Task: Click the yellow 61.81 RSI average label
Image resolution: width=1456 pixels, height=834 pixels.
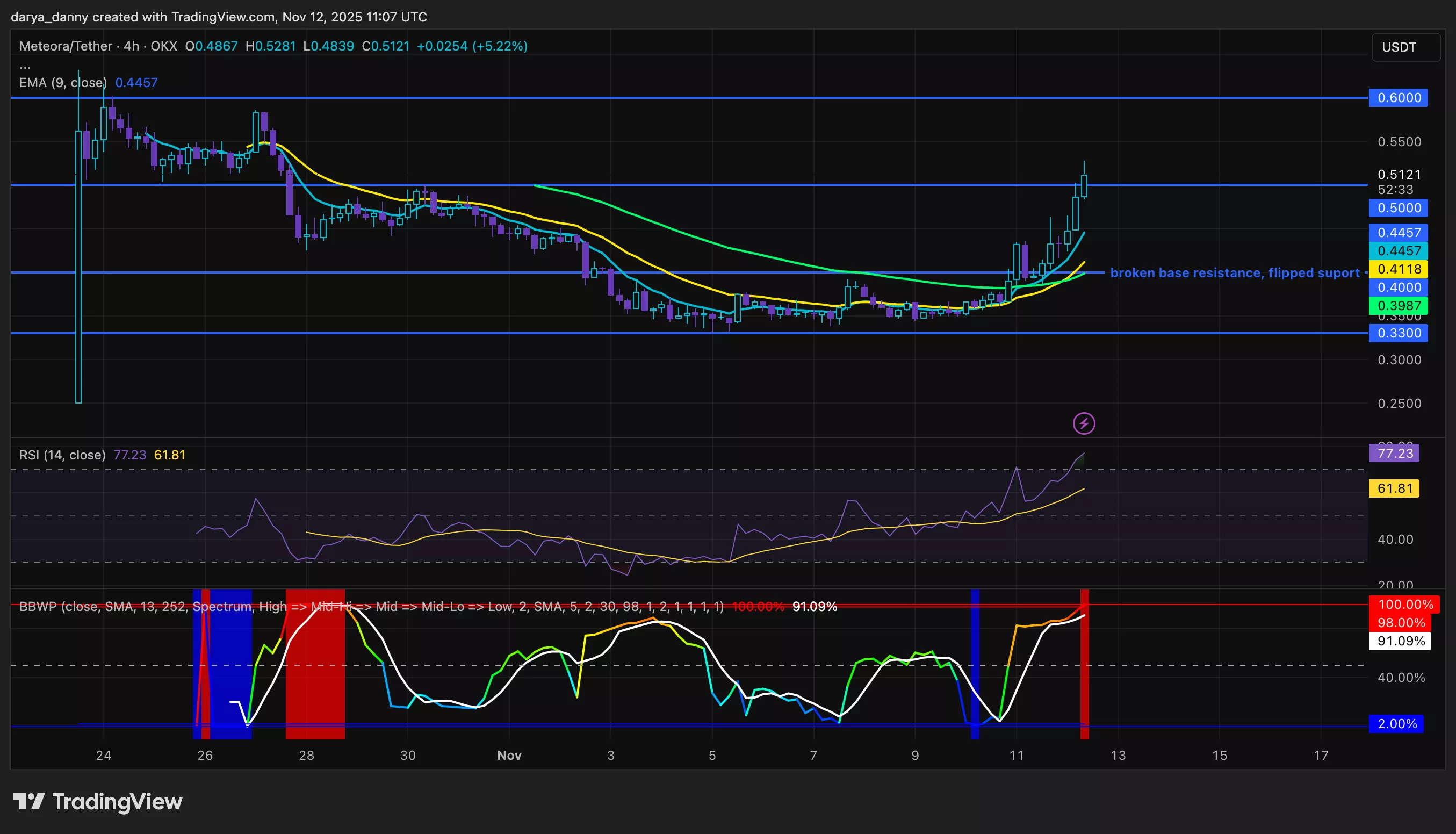Action: click(1394, 488)
